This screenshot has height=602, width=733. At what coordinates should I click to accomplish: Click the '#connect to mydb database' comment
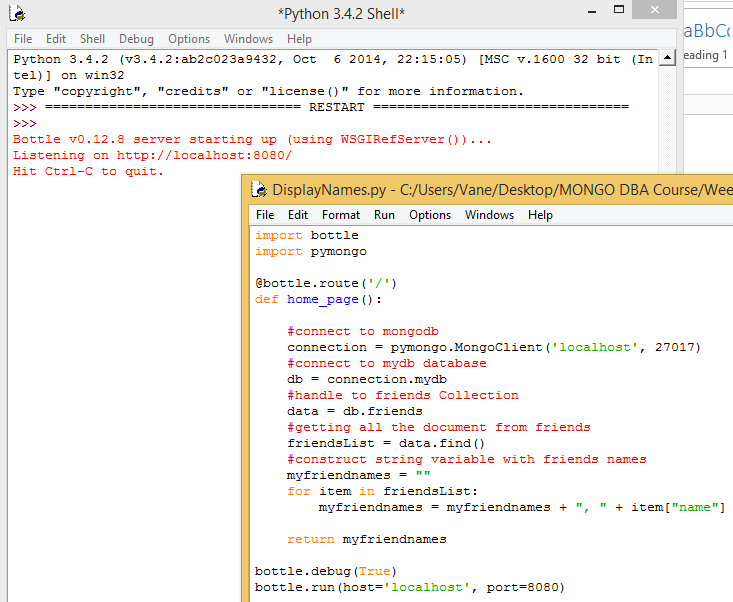coord(387,363)
